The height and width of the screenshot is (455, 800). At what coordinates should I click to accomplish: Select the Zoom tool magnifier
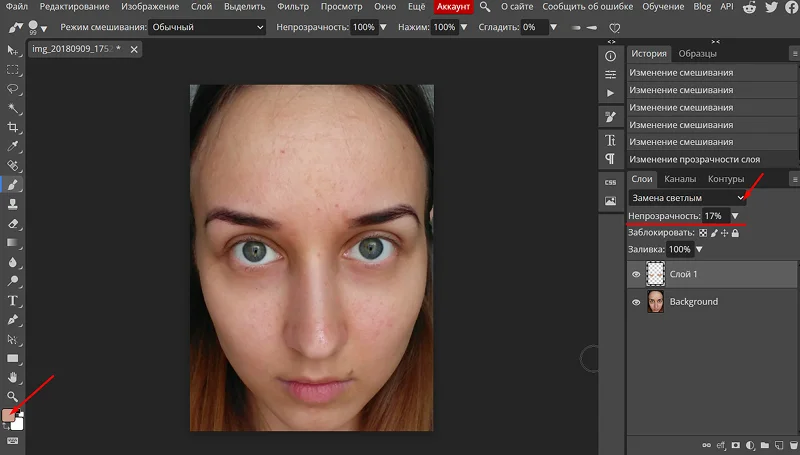13,396
